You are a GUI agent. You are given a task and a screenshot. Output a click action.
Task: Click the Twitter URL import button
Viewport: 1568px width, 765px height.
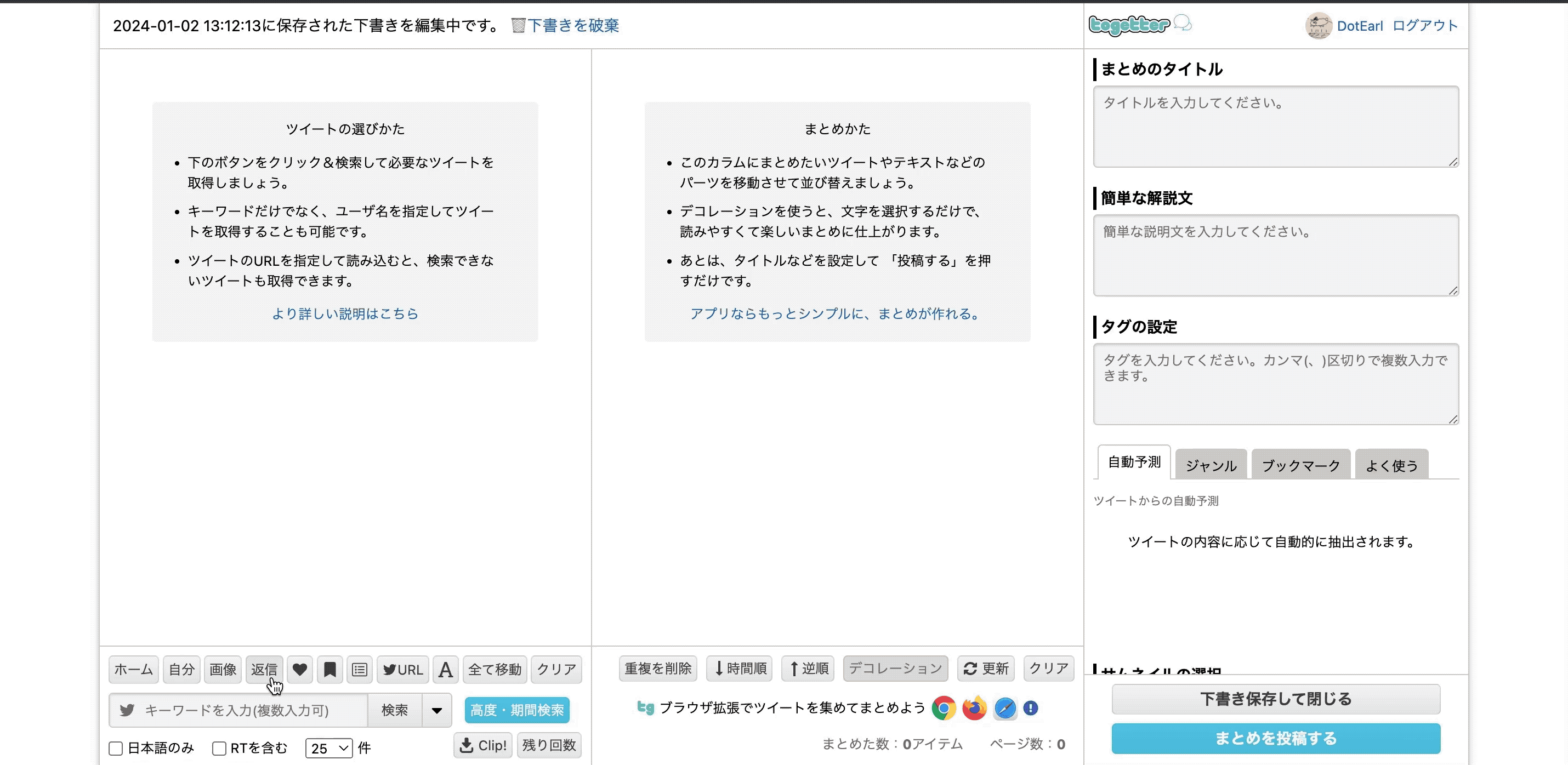pos(403,670)
